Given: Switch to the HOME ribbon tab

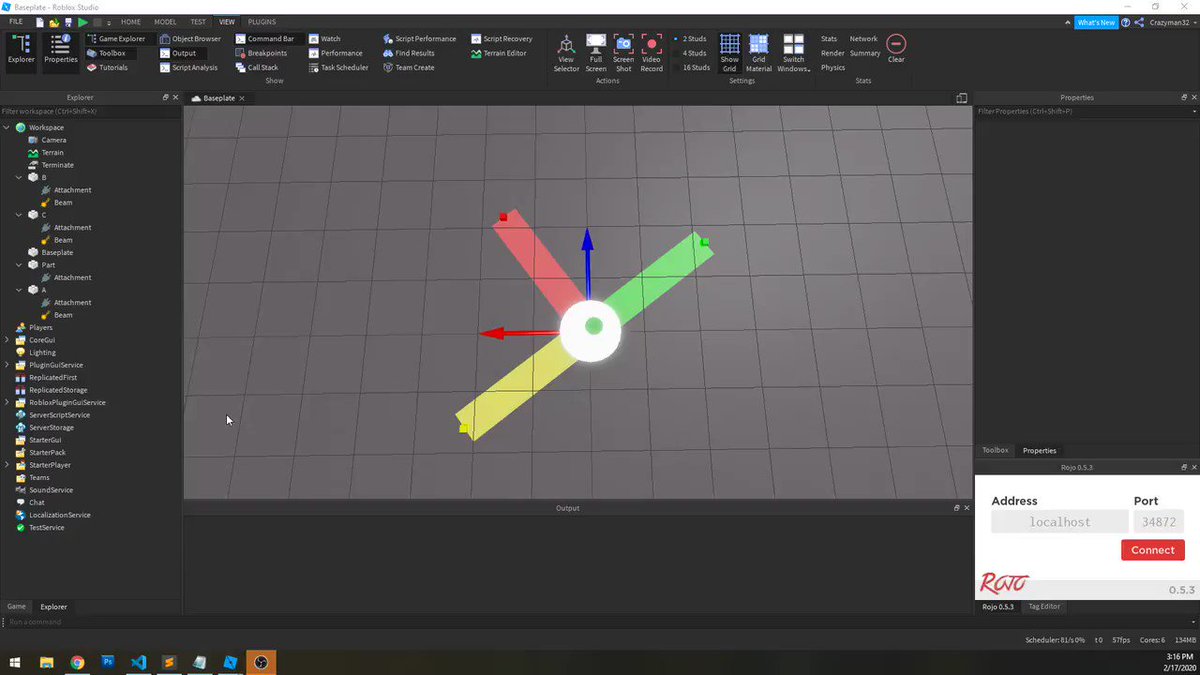Looking at the screenshot, I should [x=131, y=21].
